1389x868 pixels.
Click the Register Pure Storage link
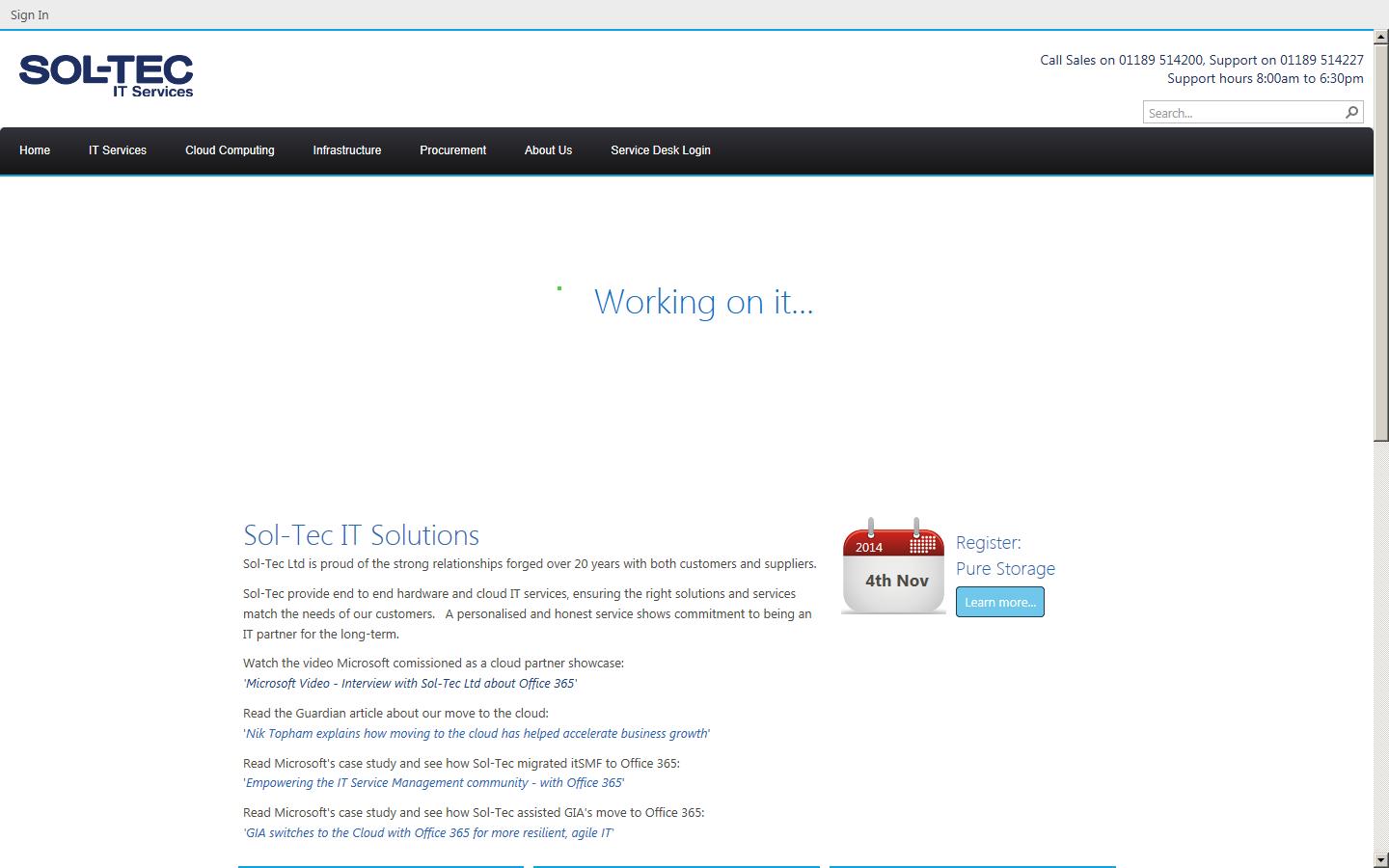pos(1004,556)
